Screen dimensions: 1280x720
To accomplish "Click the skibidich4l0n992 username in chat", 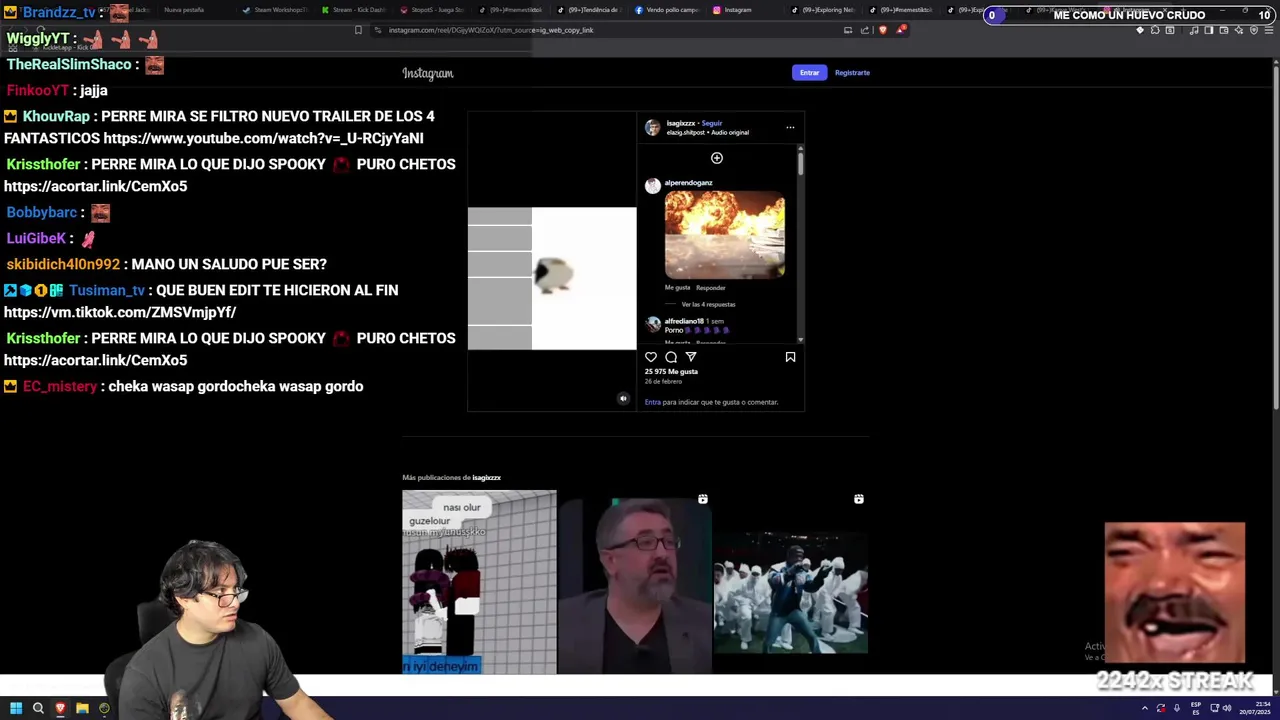I will click(x=63, y=264).
